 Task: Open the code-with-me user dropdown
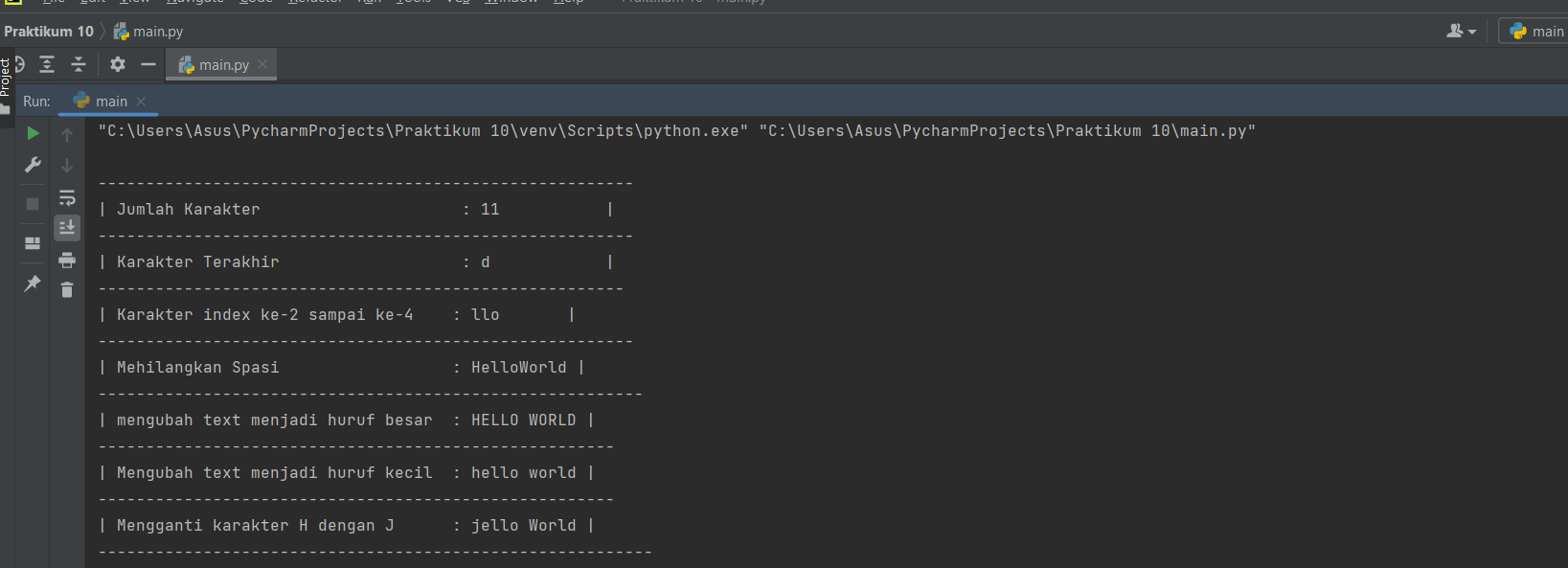pyautogui.click(x=1461, y=31)
